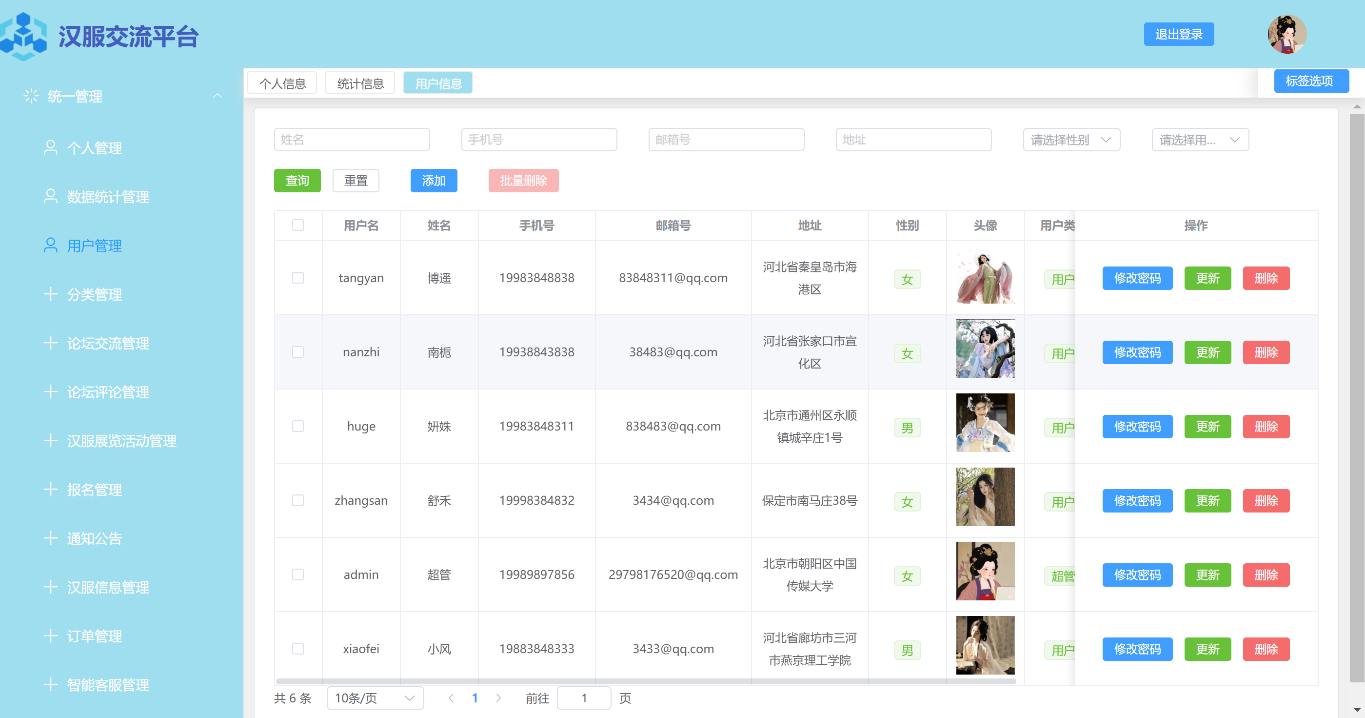Open nanzhi's avatar thumbnail
This screenshot has height=718, width=1365.
point(985,348)
